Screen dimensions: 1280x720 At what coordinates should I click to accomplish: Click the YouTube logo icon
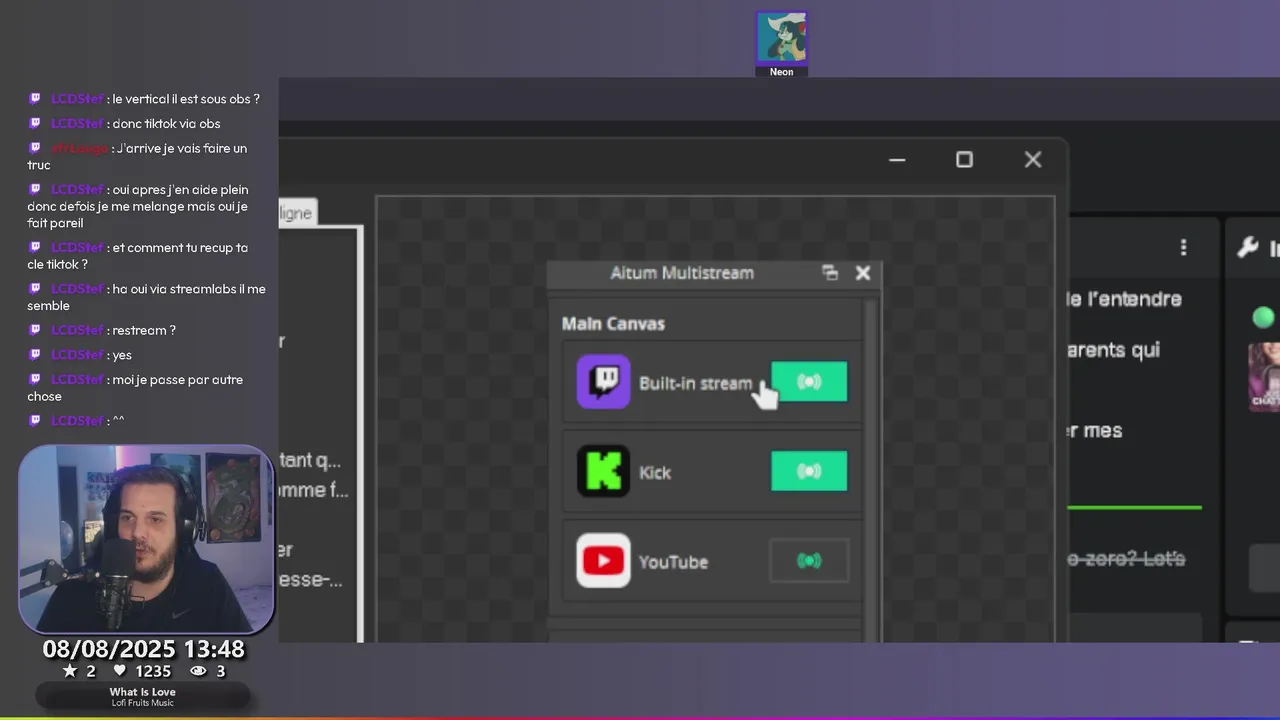click(x=604, y=561)
